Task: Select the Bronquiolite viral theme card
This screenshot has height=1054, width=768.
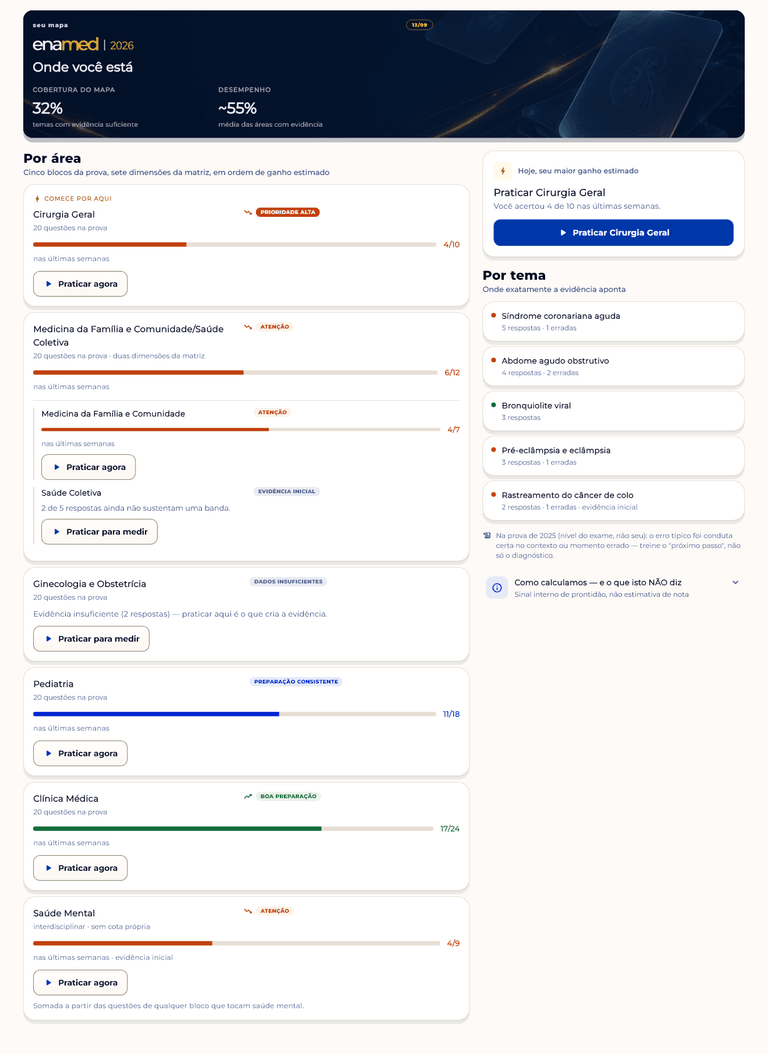Action: (613, 411)
